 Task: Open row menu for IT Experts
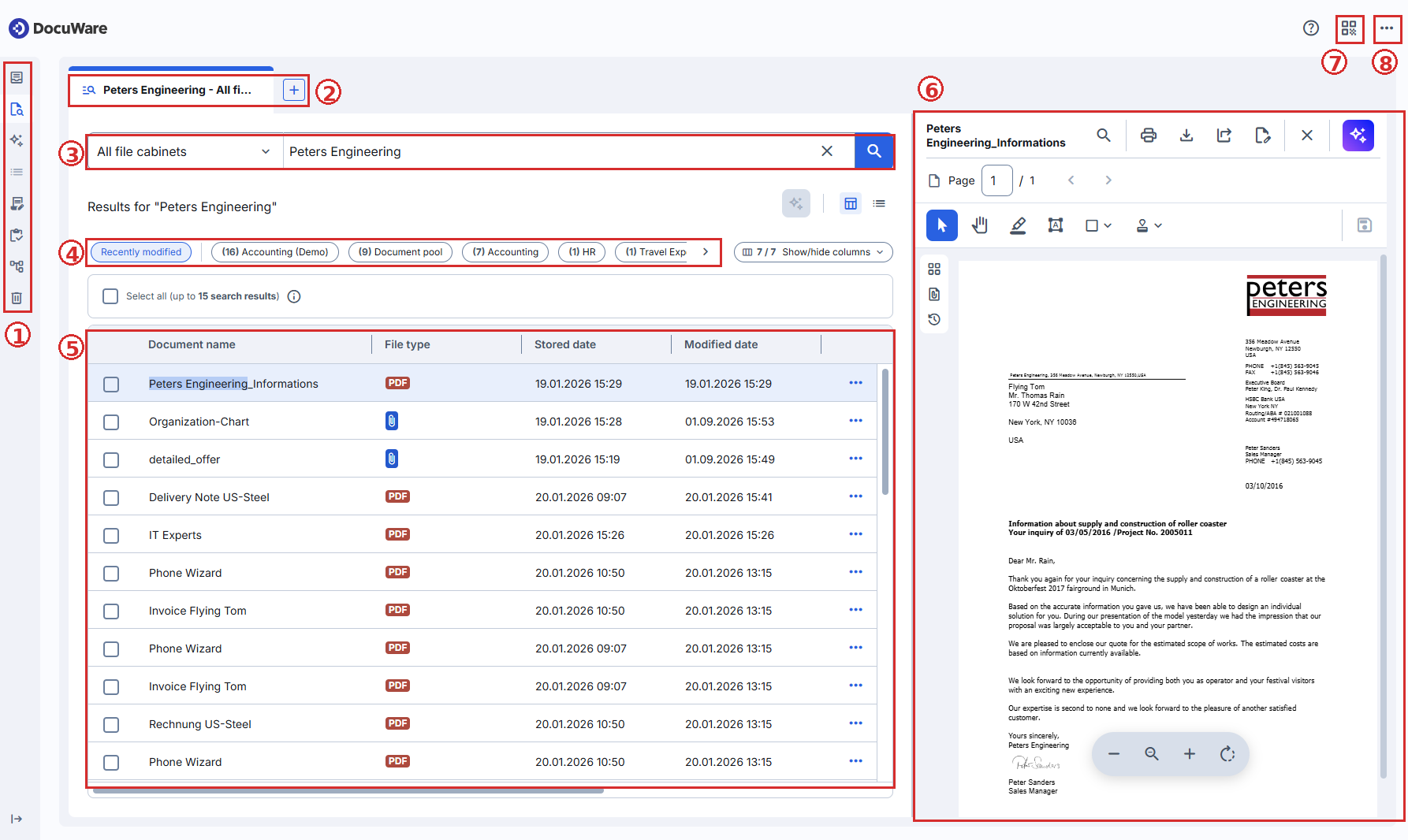pos(856,534)
